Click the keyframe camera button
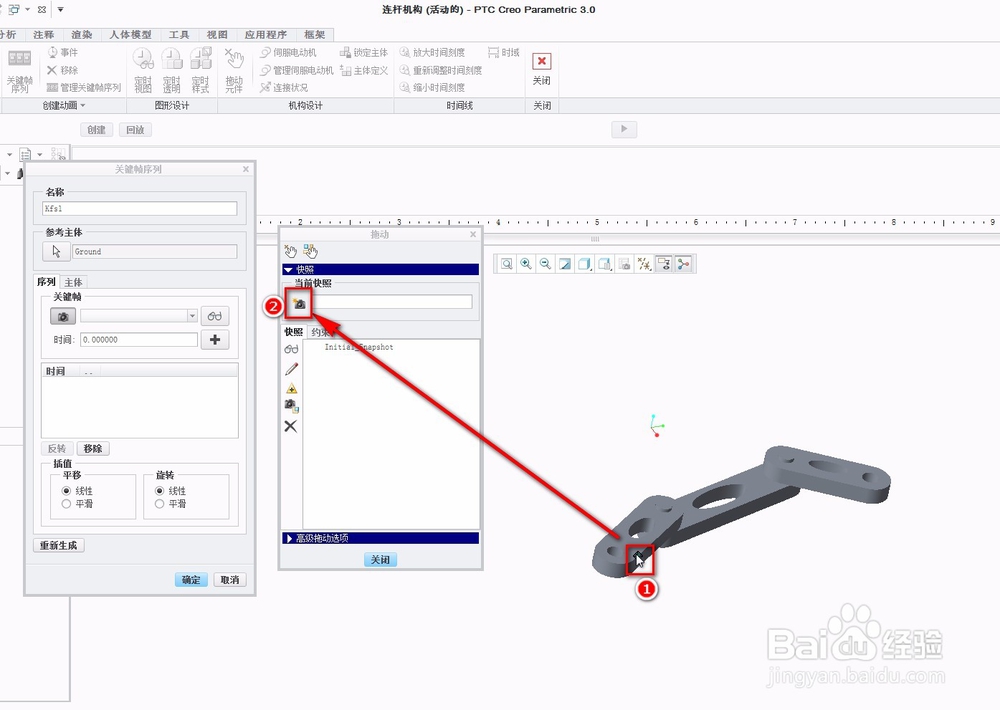 62,316
